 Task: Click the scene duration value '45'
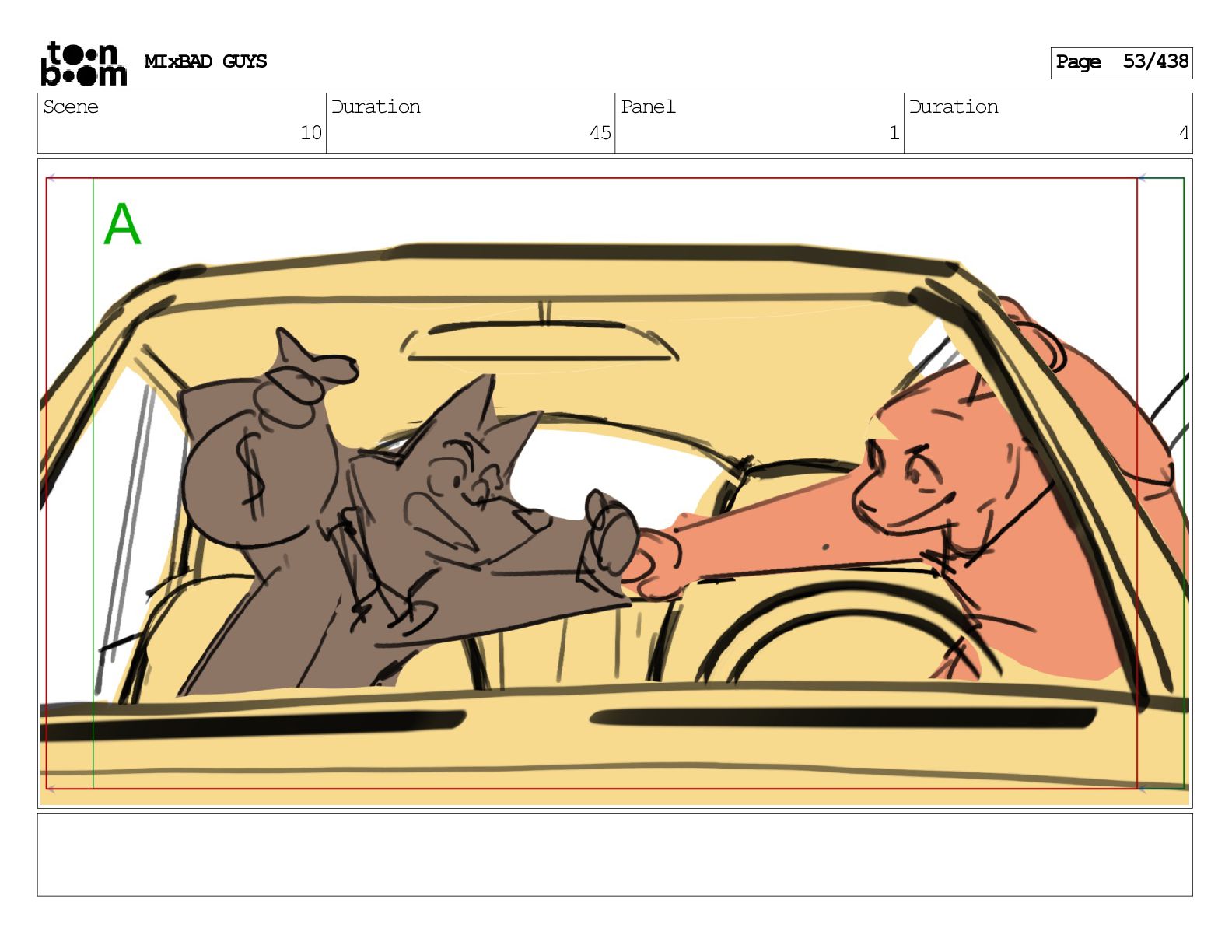click(600, 133)
